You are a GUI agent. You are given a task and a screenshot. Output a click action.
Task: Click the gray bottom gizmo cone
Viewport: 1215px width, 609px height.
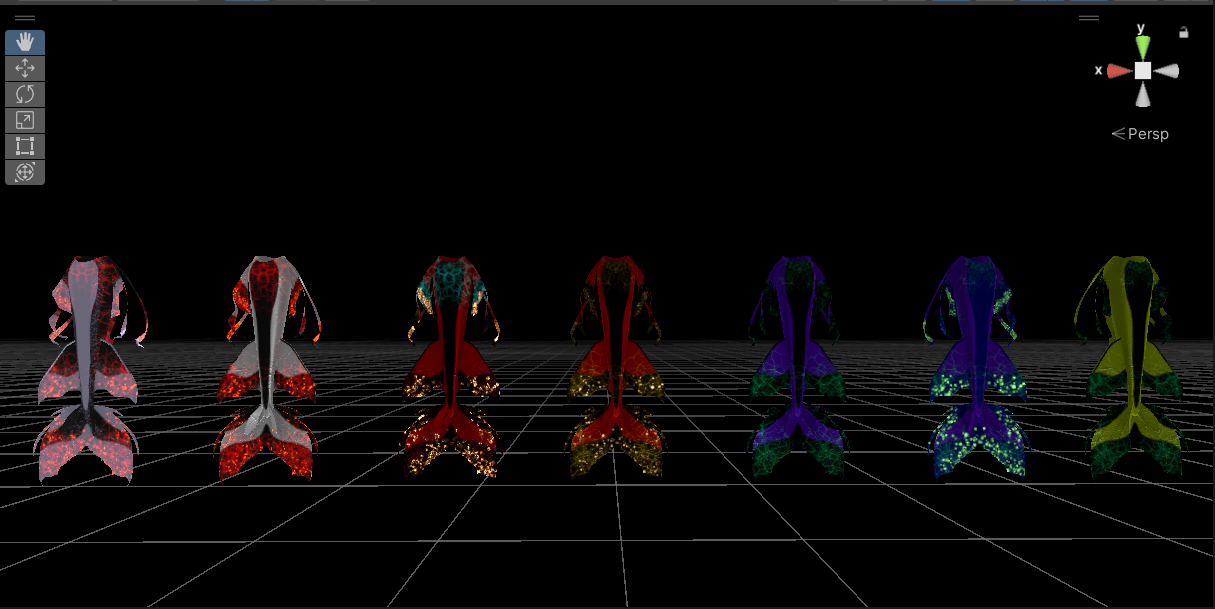(1143, 94)
